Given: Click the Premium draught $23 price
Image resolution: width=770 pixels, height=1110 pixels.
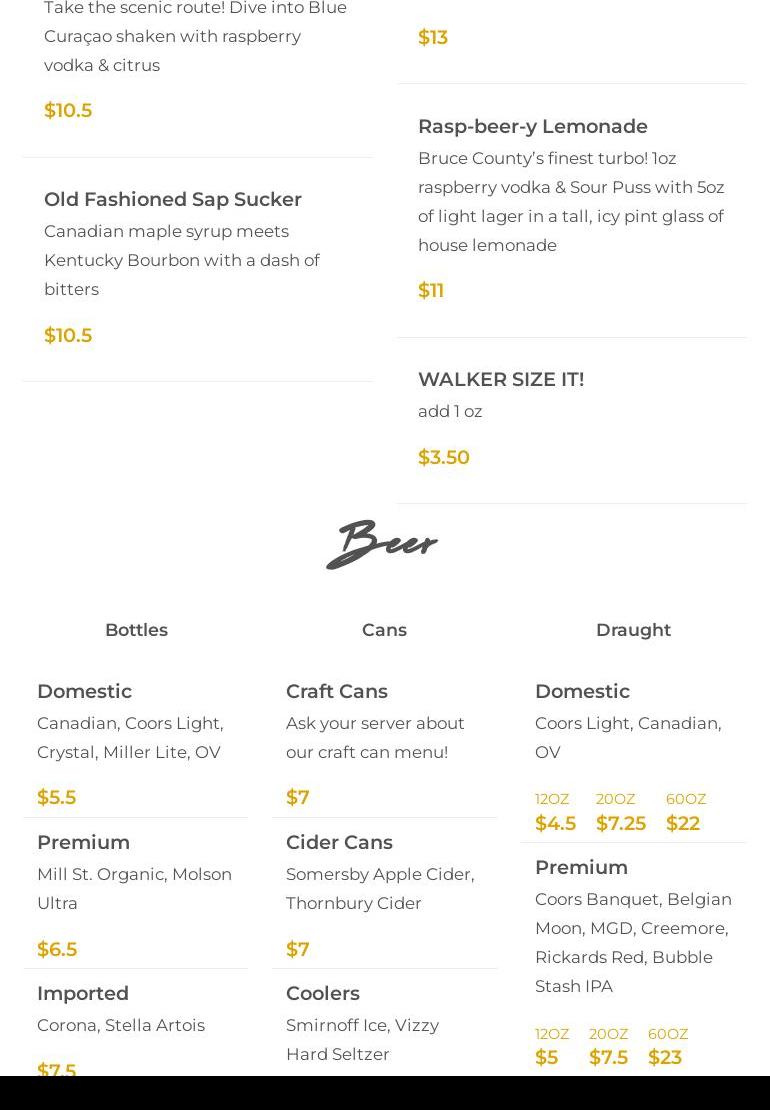Looking at the screenshot, I should click(x=665, y=1058).
